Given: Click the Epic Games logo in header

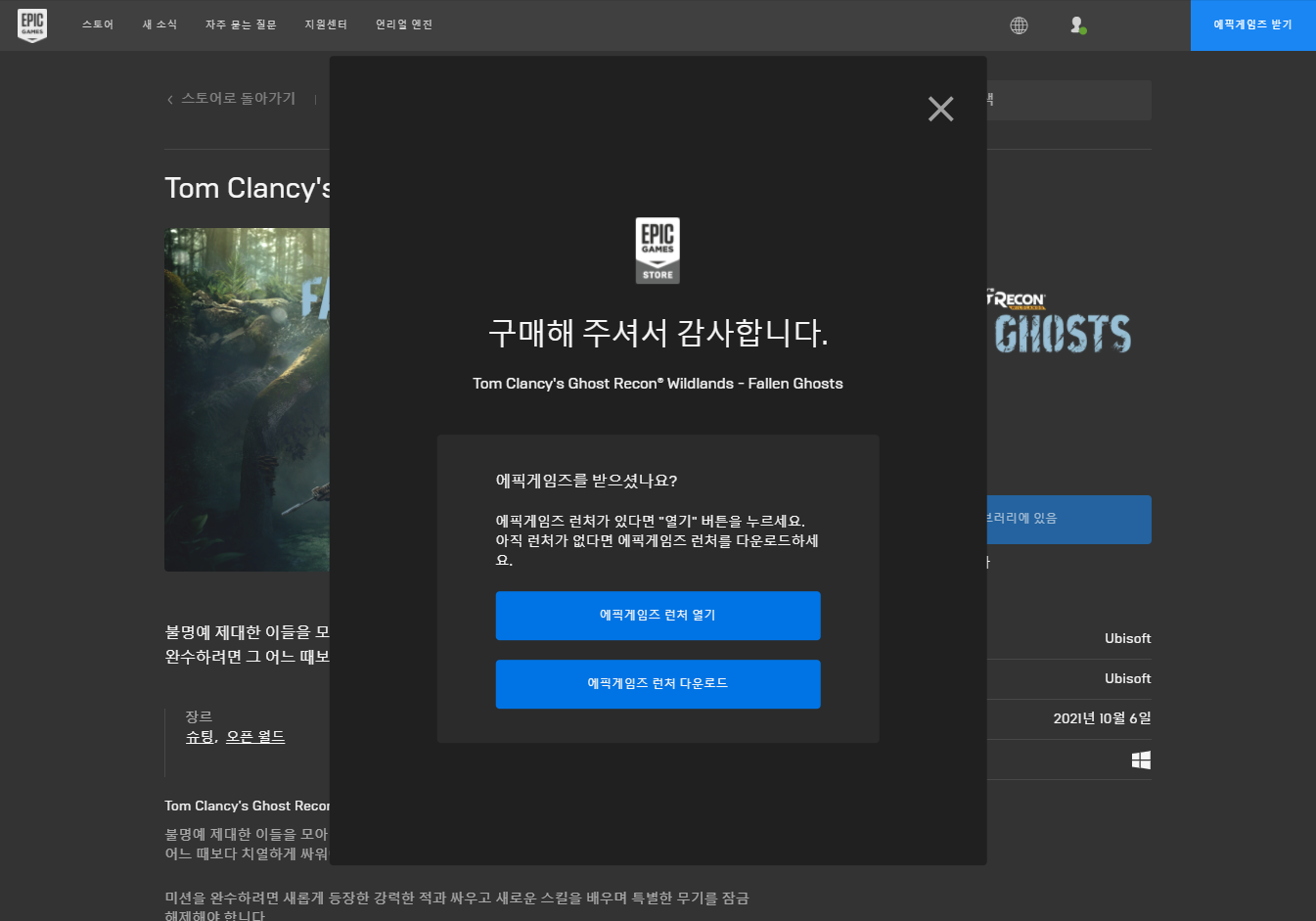Looking at the screenshot, I should (32, 25).
